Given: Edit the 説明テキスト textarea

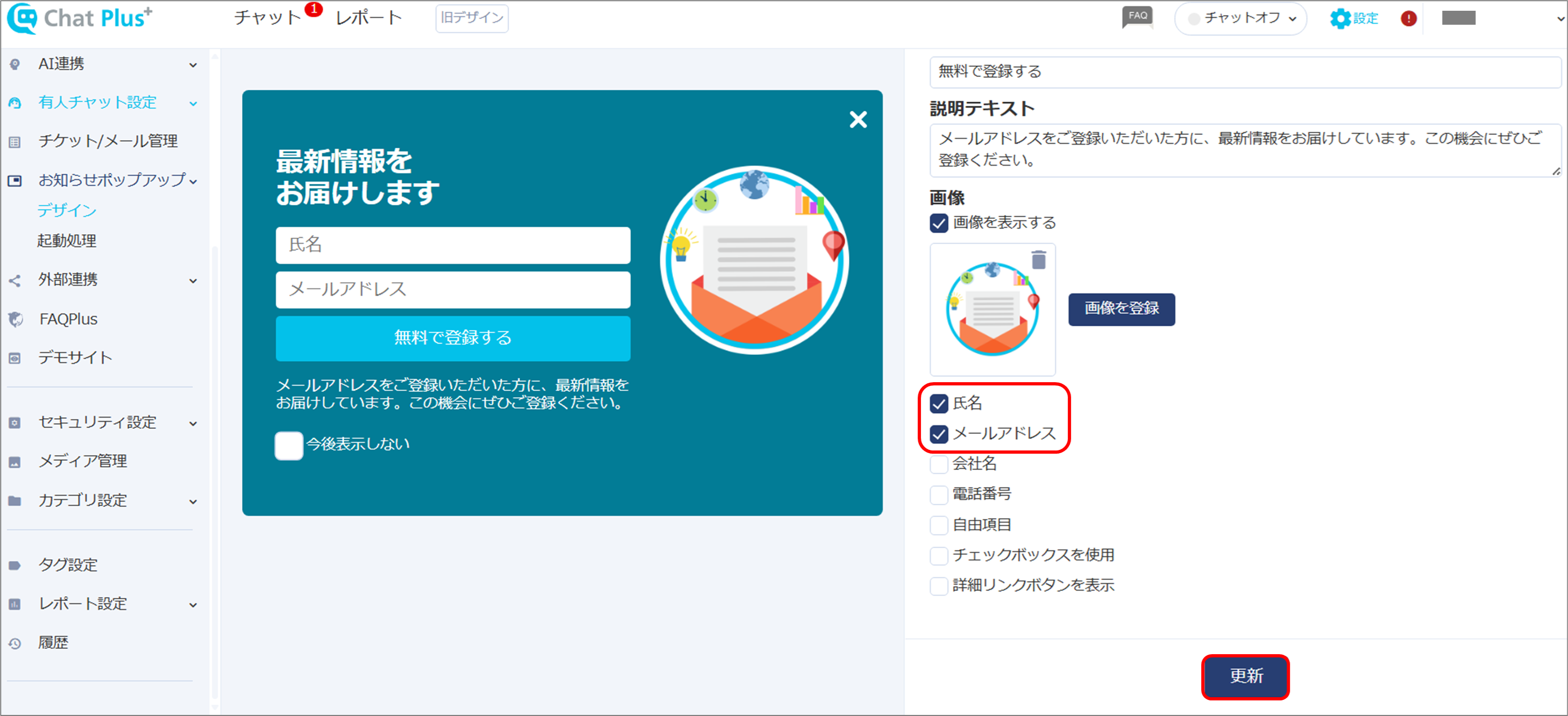Looking at the screenshot, I should coord(1245,151).
